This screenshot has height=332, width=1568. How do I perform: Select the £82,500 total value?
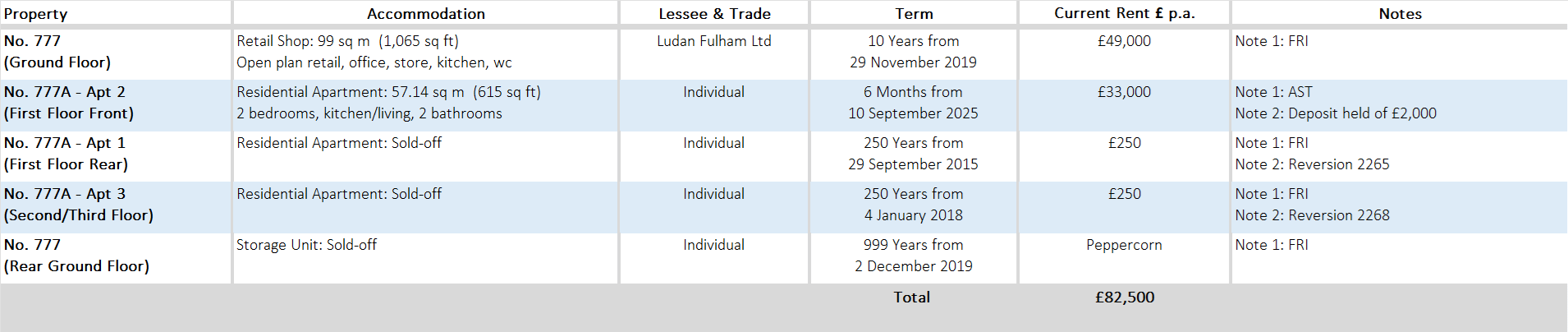click(x=1124, y=297)
